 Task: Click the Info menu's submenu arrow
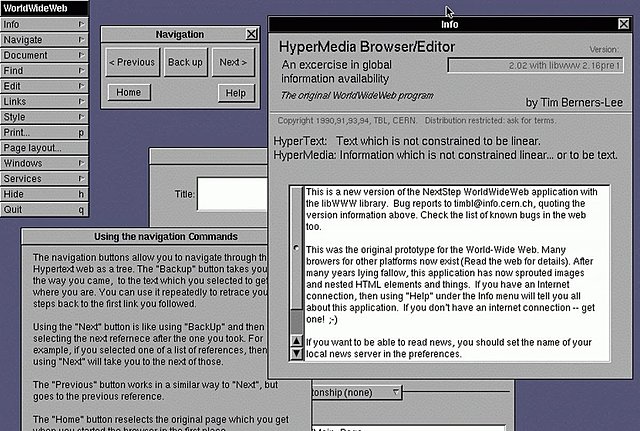coord(81,24)
